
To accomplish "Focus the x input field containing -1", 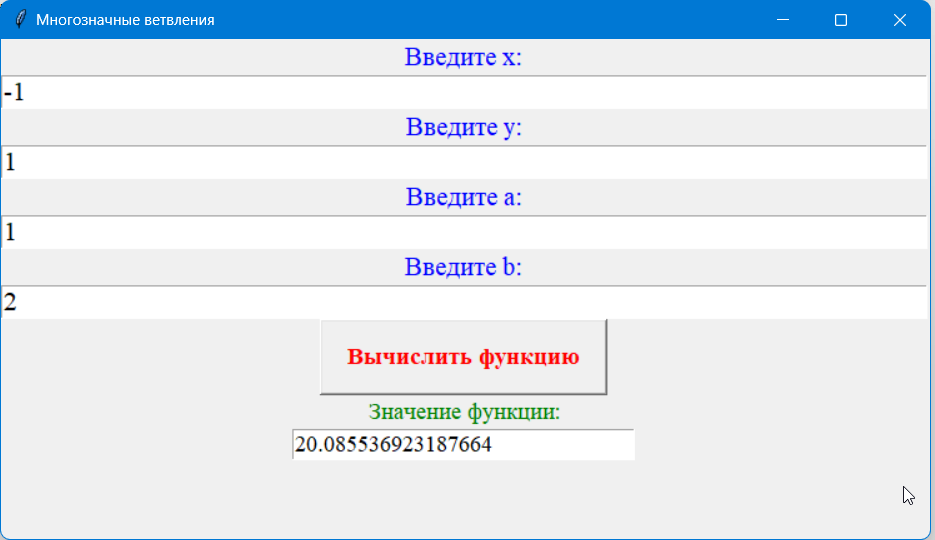I will (x=463, y=92).
